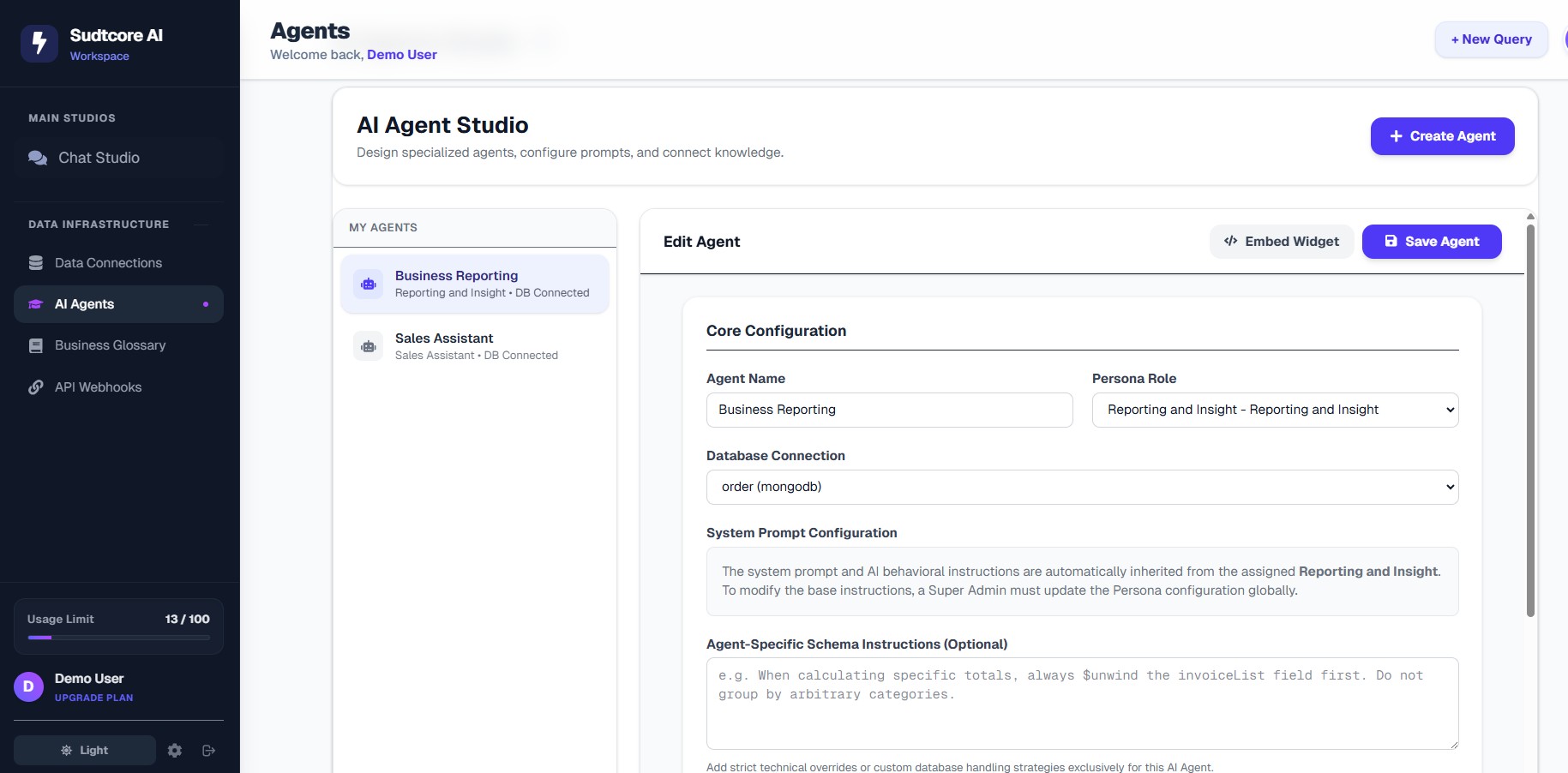The width and height of the screenshot is (1568, 773).
Task: Toggle the Light theme switch
Action: (x=85, y=750)
